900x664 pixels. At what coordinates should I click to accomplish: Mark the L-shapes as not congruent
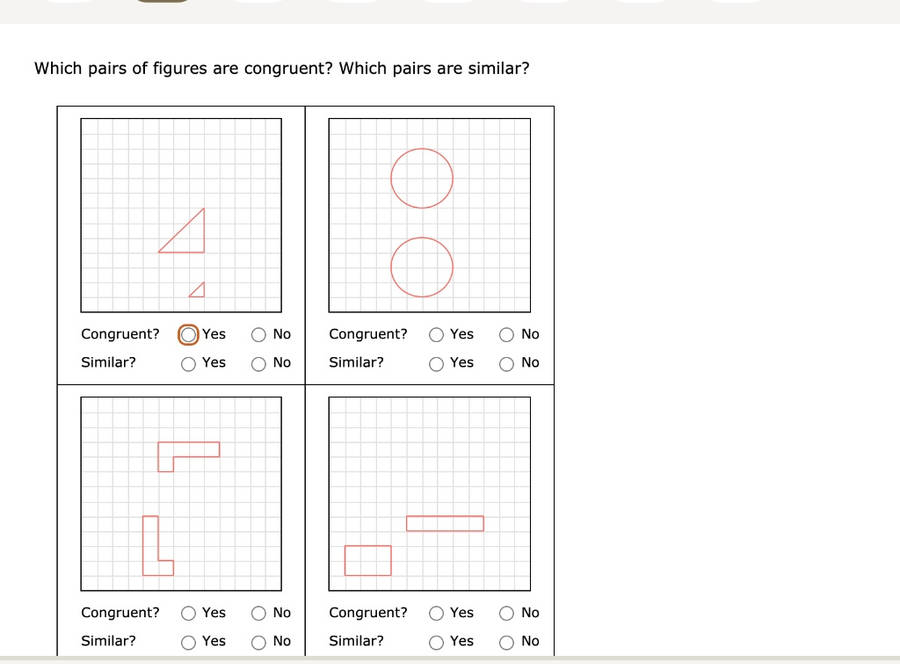[258, 612]
